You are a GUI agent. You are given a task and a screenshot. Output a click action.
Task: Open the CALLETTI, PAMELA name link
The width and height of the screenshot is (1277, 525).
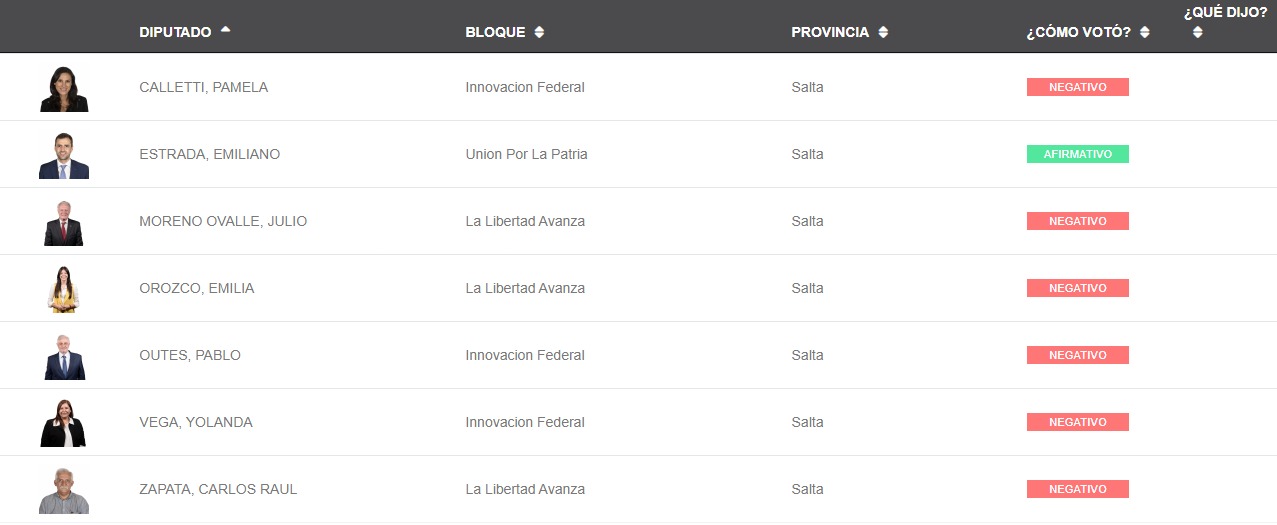pos(203,87)
